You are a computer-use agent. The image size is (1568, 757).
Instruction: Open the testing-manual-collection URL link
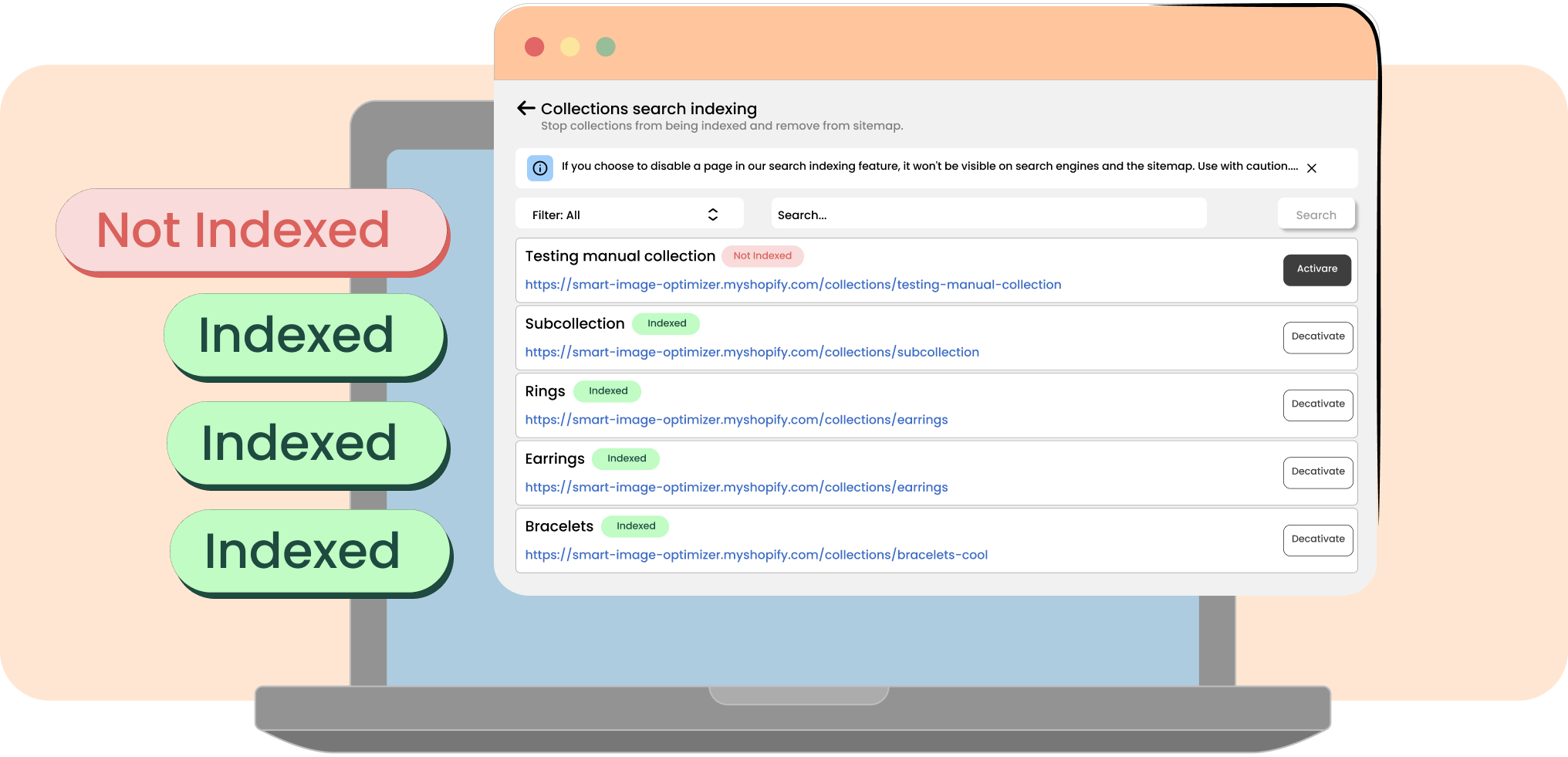tap(792, 284)
